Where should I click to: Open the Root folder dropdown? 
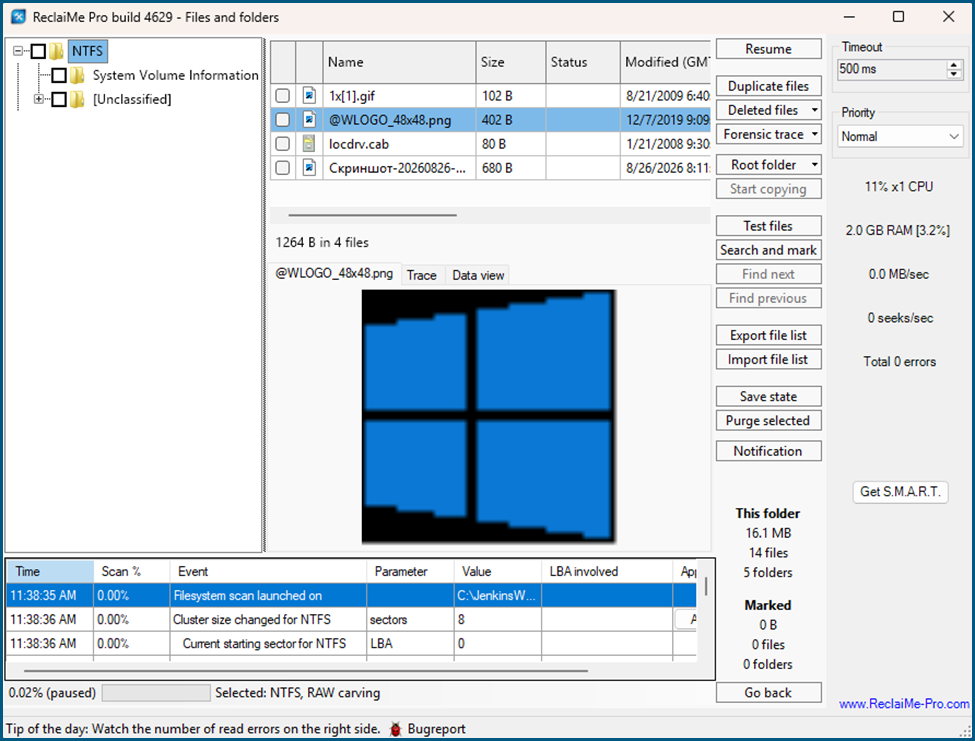pyautogui.click(x=815, y=165)
